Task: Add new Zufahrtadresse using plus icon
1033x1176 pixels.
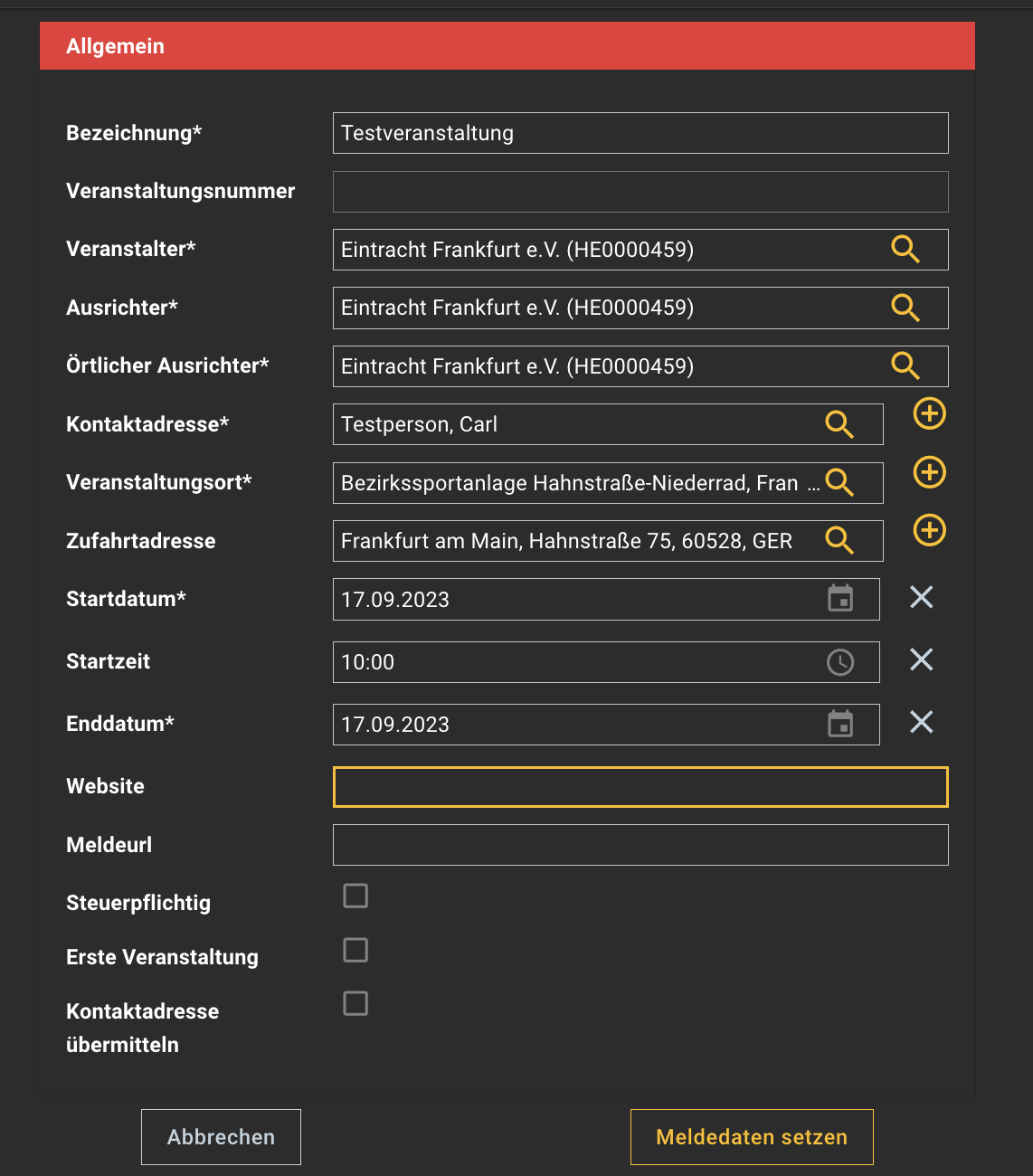Action: click(929, 530)
